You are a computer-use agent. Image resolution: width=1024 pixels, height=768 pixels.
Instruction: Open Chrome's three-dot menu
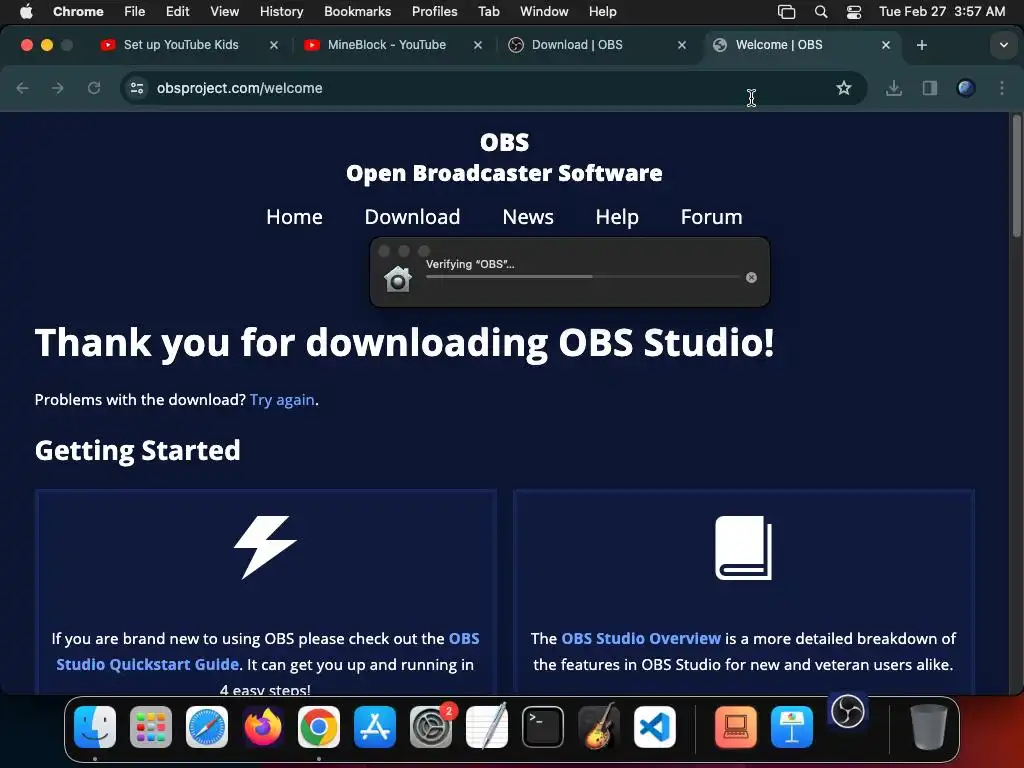click(x=1002, y=88)
